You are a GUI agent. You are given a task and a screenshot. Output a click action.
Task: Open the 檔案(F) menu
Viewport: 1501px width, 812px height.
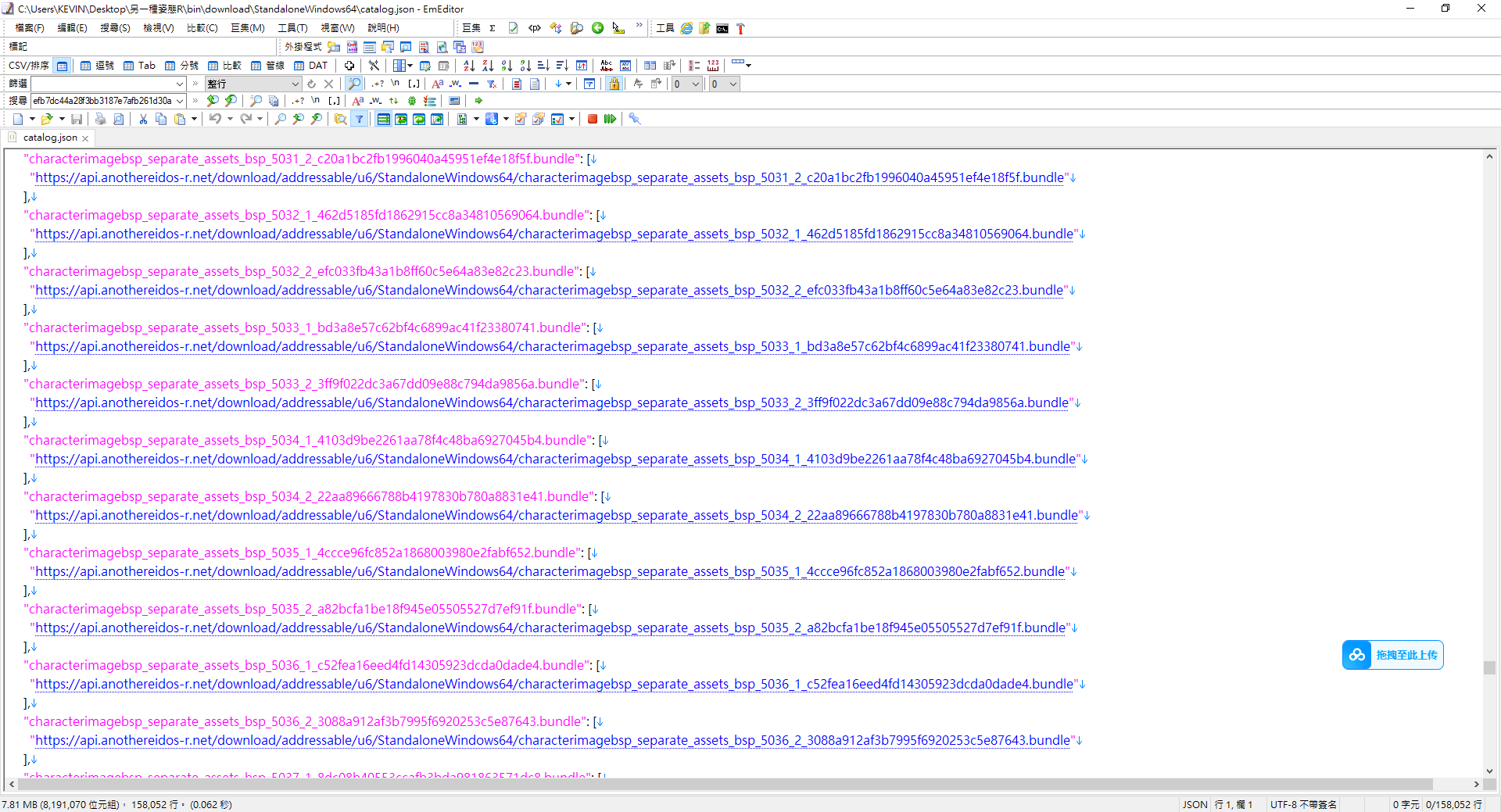[30, 28]
